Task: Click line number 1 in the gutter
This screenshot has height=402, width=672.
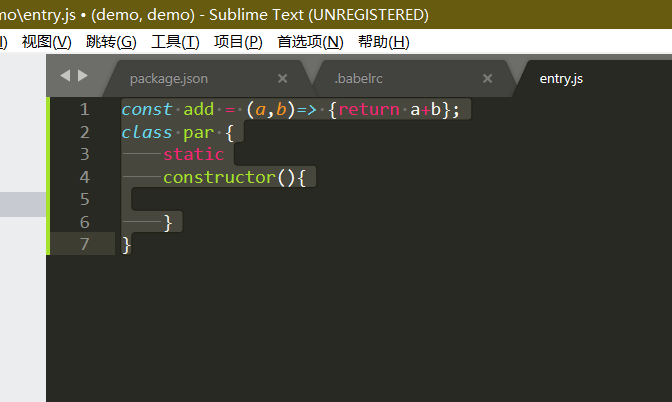Action: pos(84,110)
